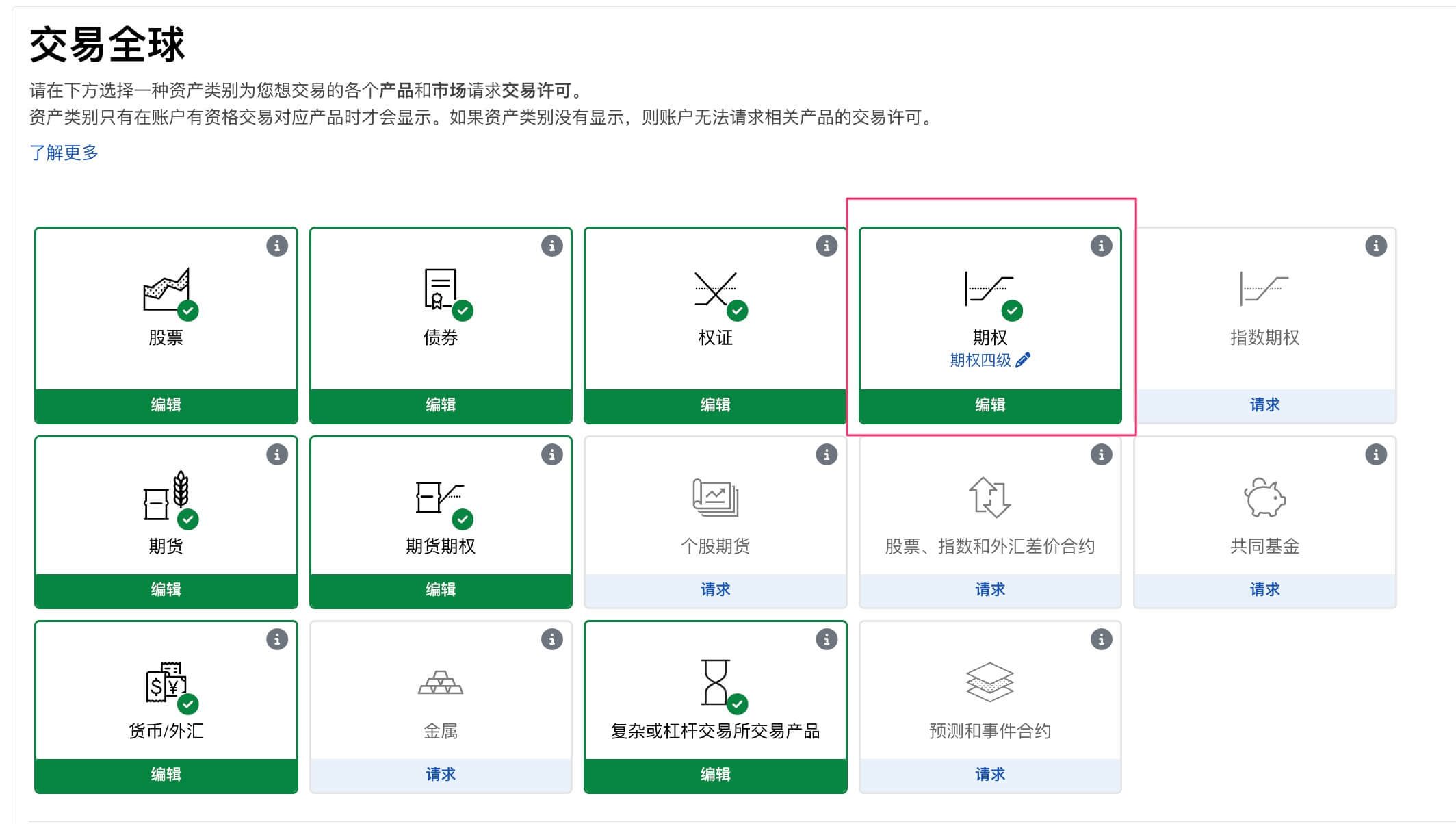Image resolution: width=1456 pixels, height=824 pixels.
Task: Click the info icon on 股票 card
Action: pos(277,246)
